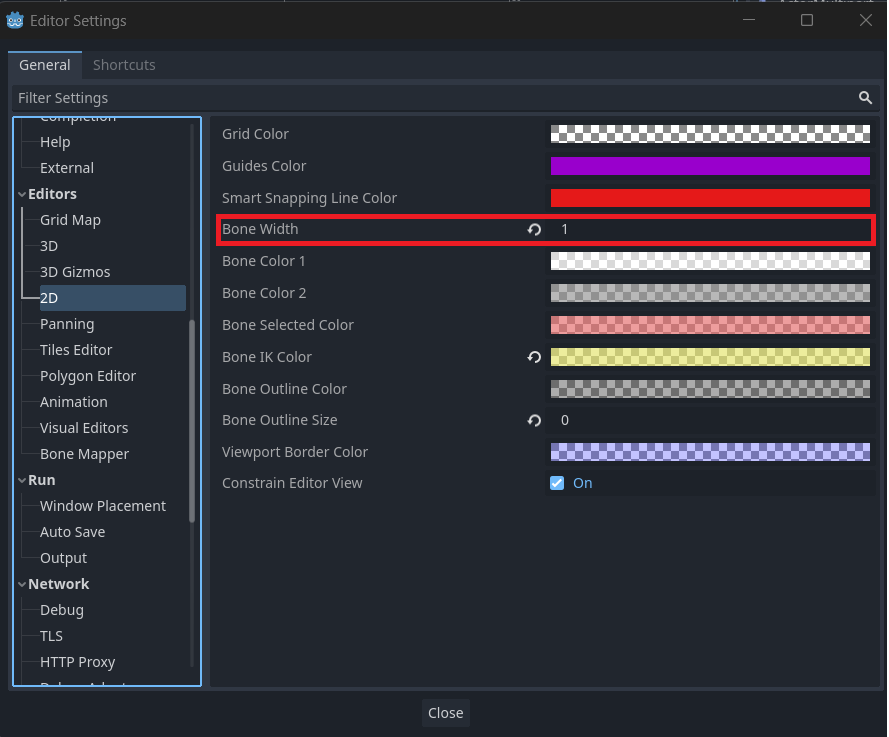Open the Viewport Border Color picker

(x=710, y=451)
